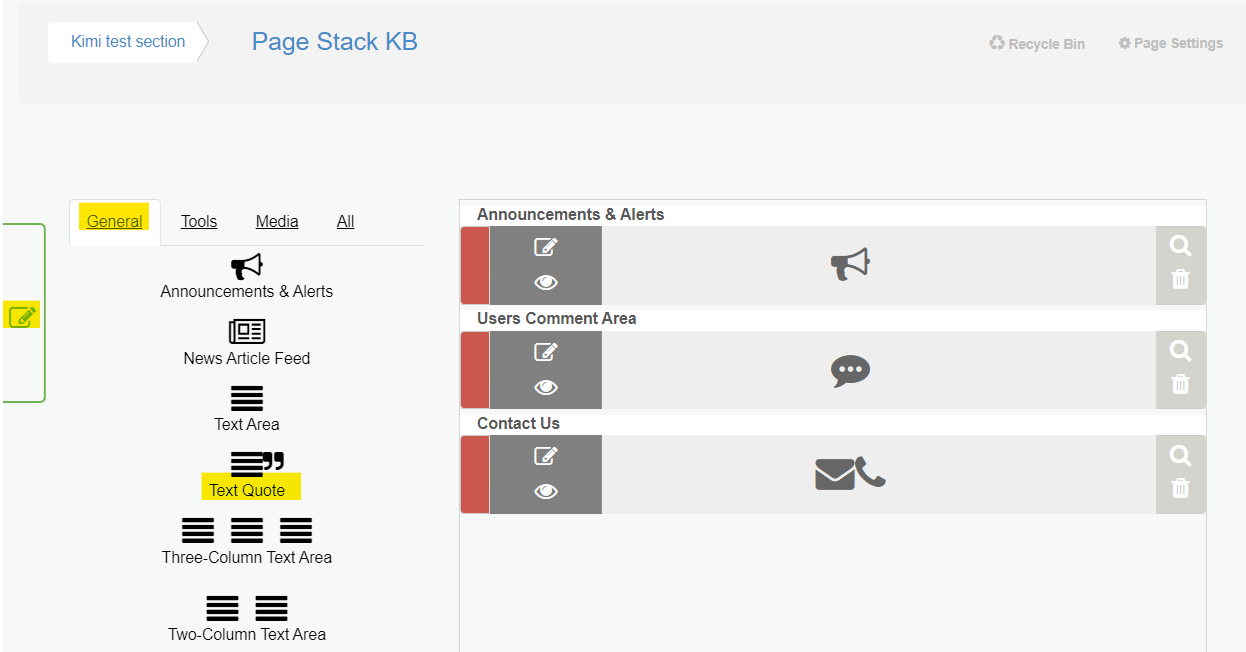
Task: Pick the Text Area lines icon
Action: point(247,398)
